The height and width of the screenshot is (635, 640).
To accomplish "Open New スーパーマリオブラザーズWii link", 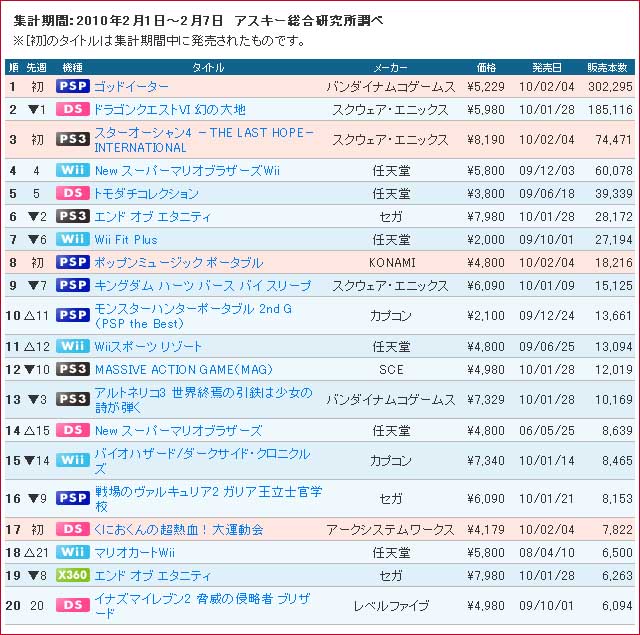I will pos(187,171).
